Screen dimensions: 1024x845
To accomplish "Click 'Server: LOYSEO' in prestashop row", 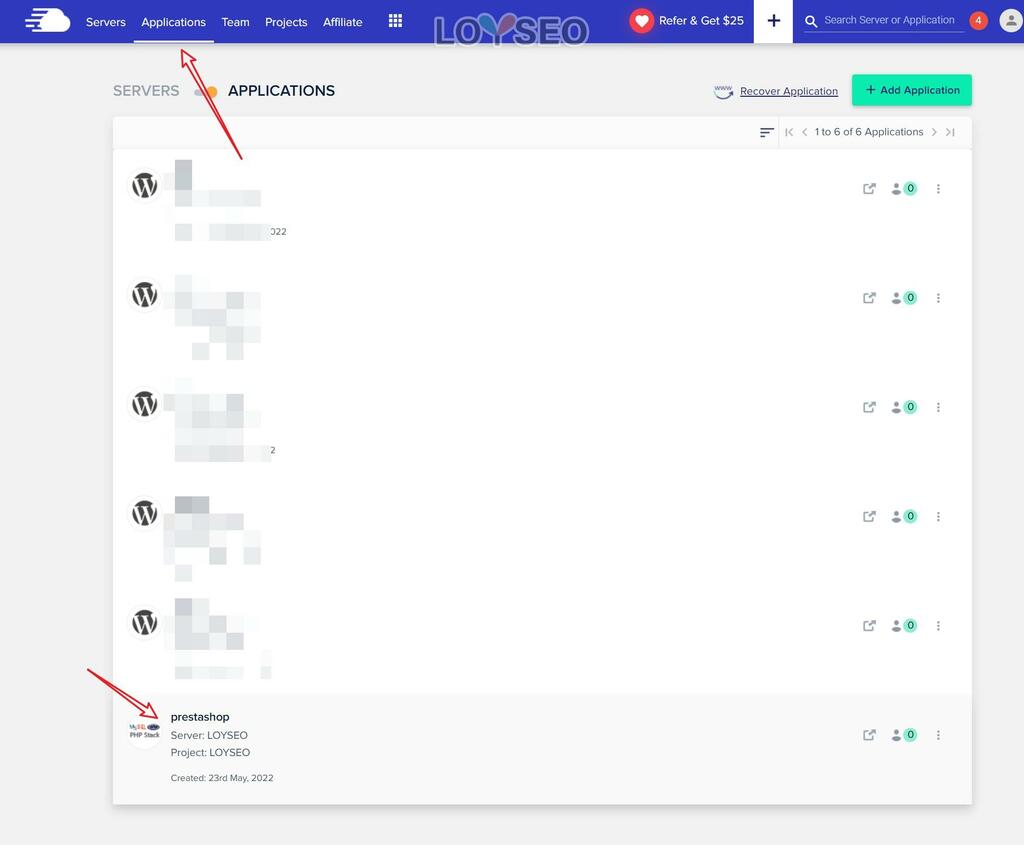I will (x=209, y=735).
